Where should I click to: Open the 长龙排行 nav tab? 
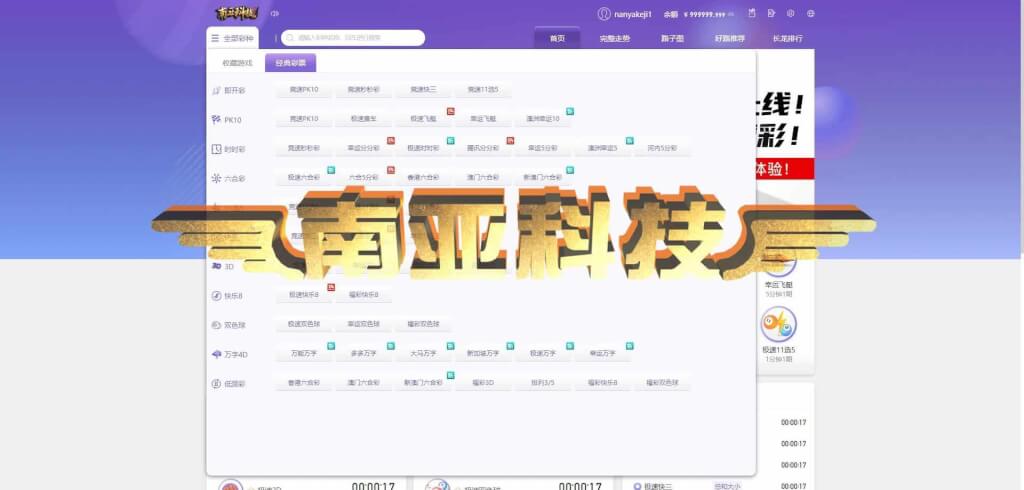(788, 39)
